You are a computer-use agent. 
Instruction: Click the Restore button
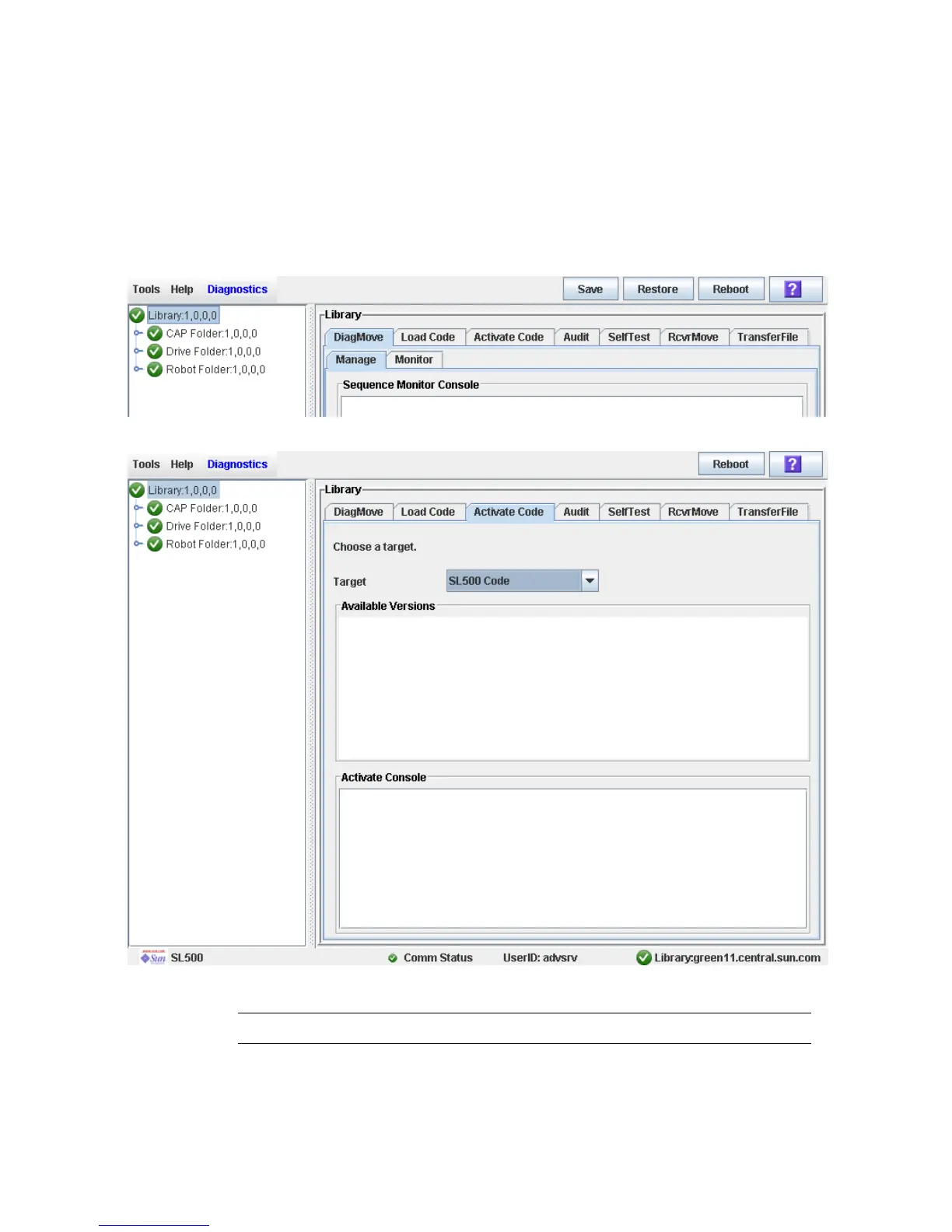tap(658, 289)
